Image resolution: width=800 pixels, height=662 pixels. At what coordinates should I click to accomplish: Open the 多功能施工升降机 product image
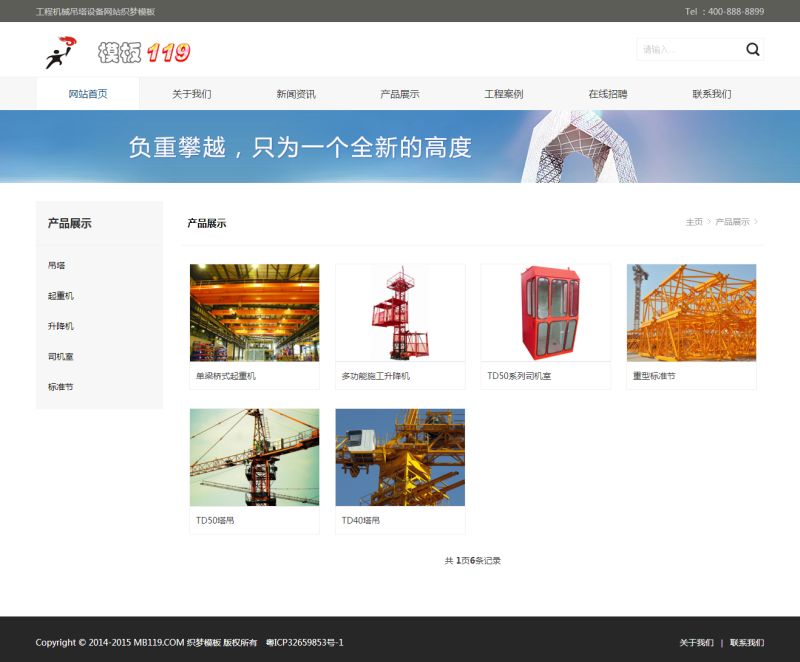click(x=400, y=313)
